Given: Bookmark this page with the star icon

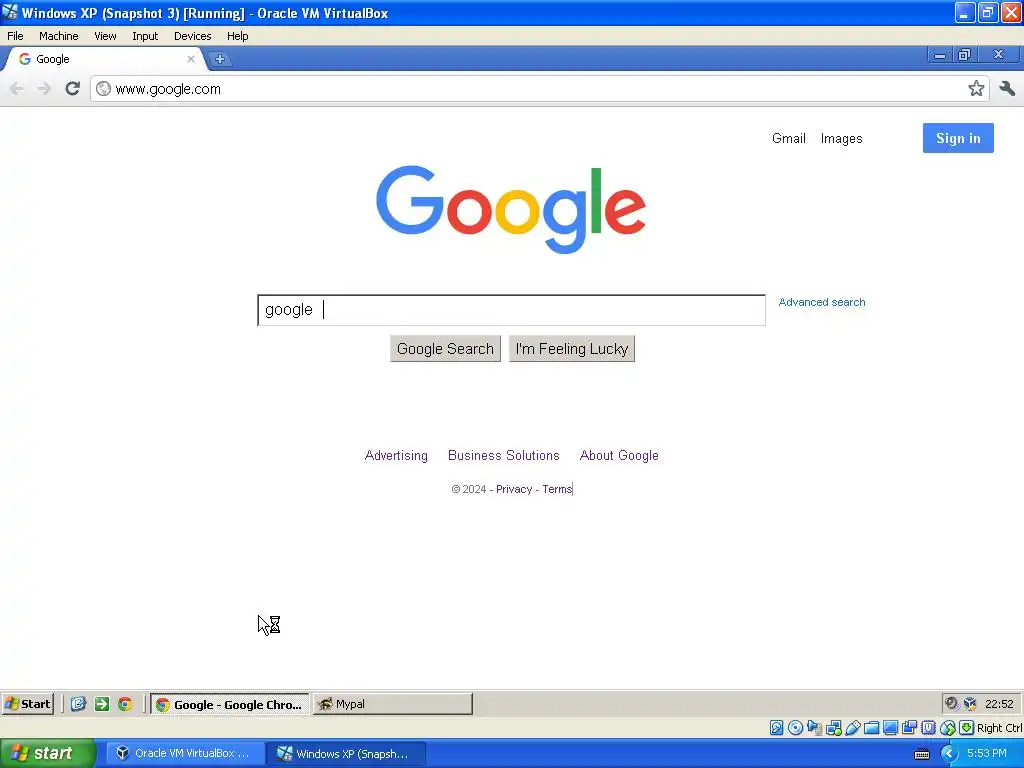Looking at the screenshot, I should pos(976,88).
